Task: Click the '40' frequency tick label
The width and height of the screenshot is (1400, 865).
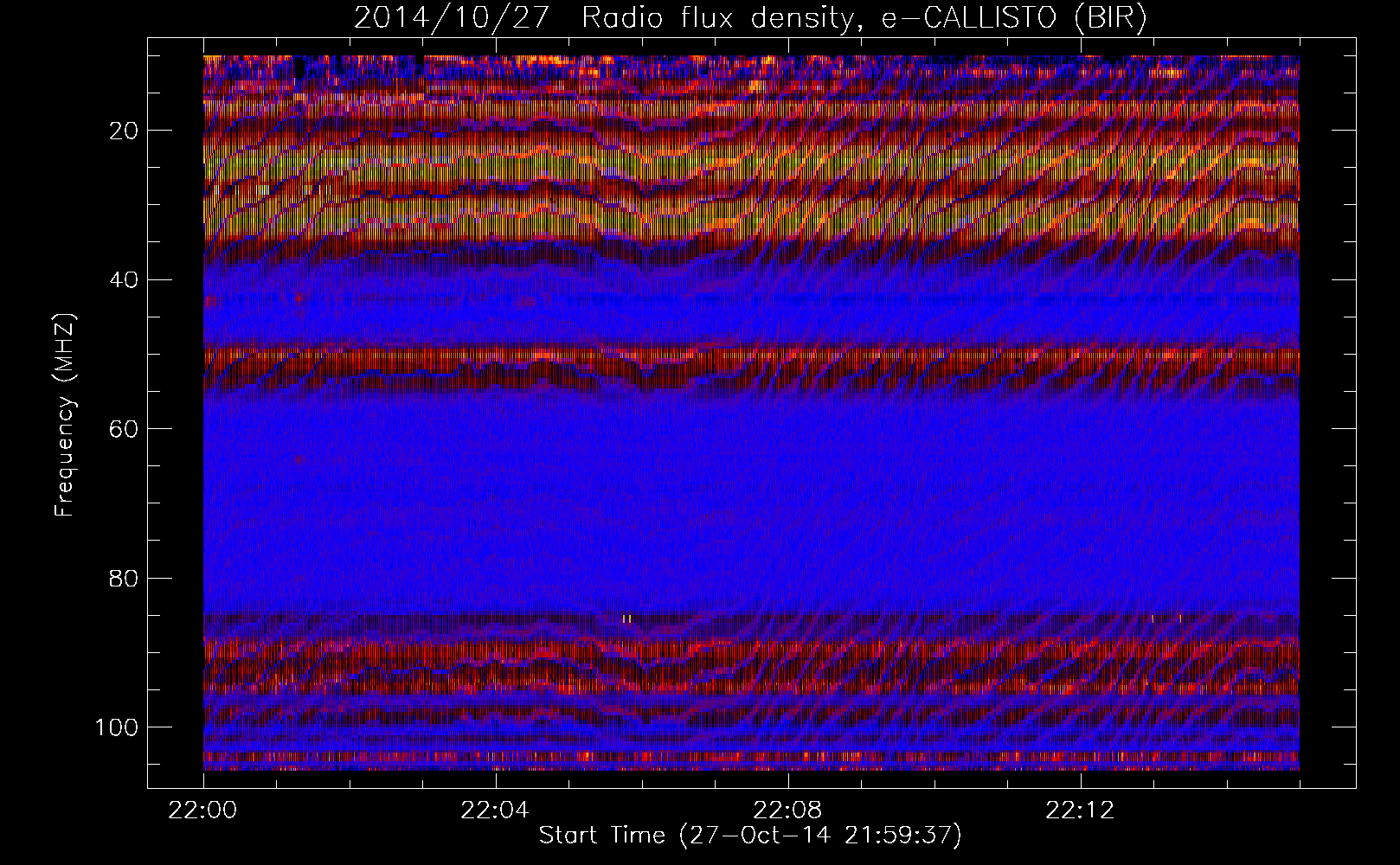Action: [x=125, y=279]
